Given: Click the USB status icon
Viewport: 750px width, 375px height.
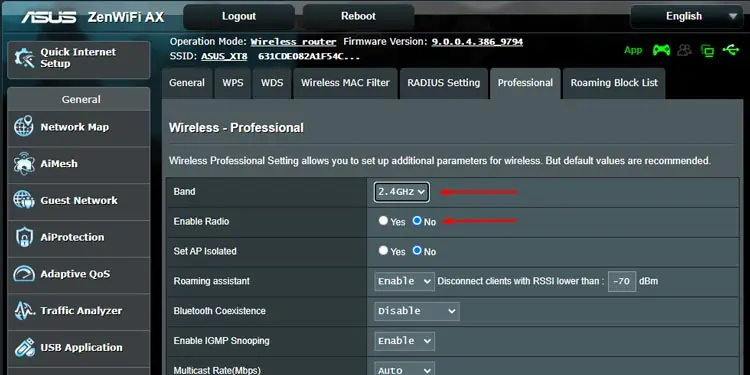Looking at the screenshot, I should (731, 50).
